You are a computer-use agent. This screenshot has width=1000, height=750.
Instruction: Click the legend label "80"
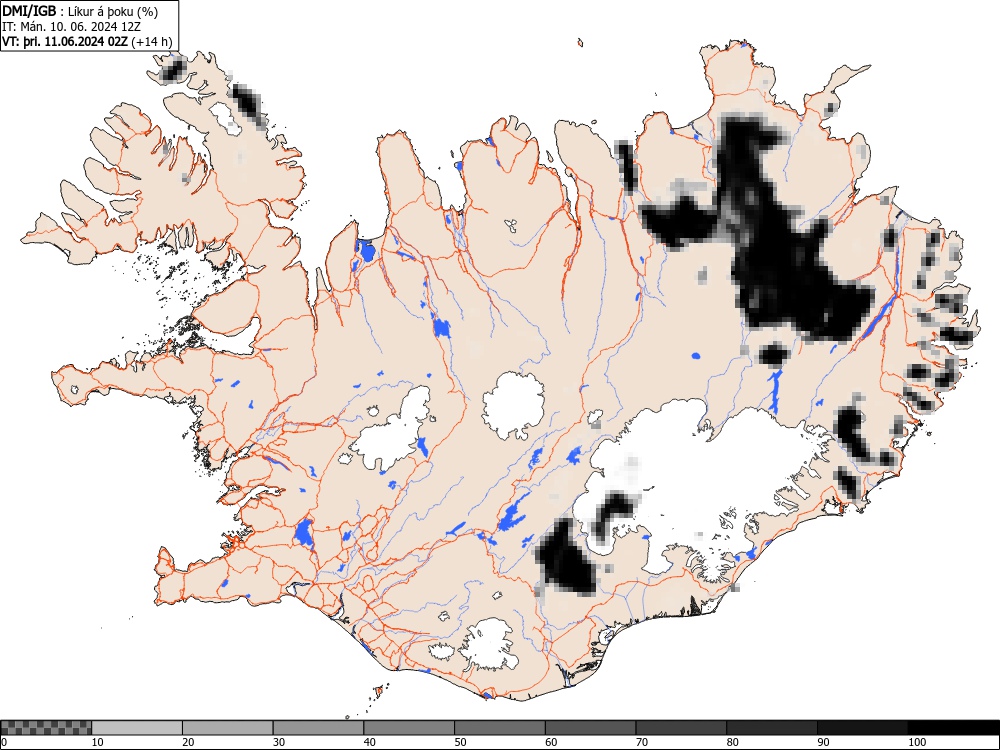tap(732, 742)
